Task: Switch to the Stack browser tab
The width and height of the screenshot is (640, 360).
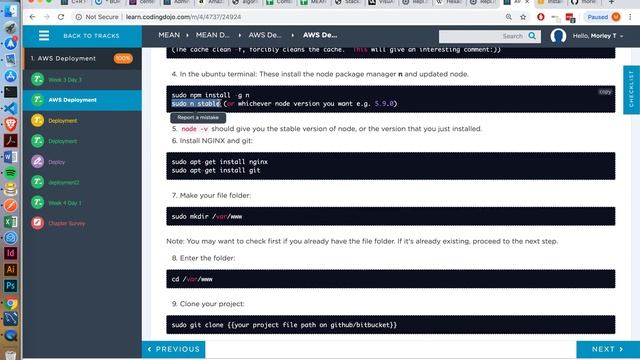Action: point(347,2)
